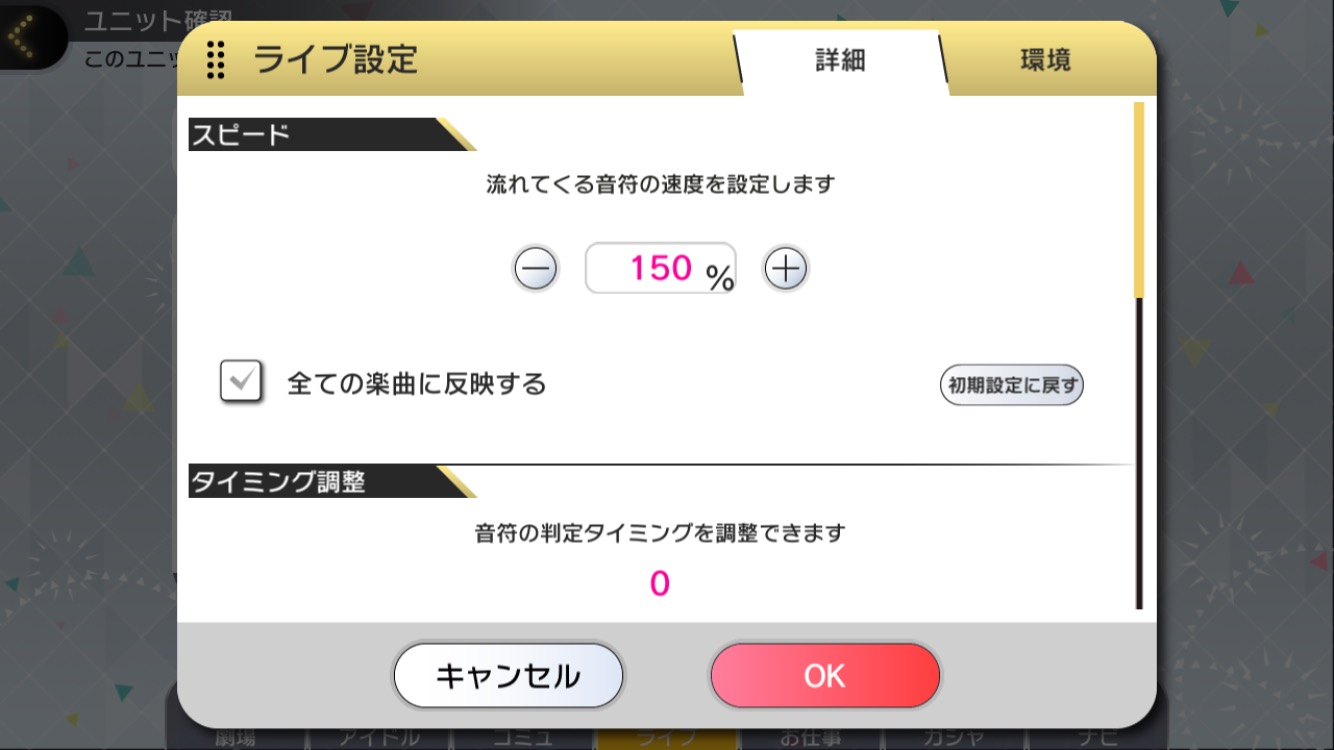Screen dimensions: 1334x750
Task: Toggle the 全ての楽曲に反映する checkbox
Action: point(241,382)
